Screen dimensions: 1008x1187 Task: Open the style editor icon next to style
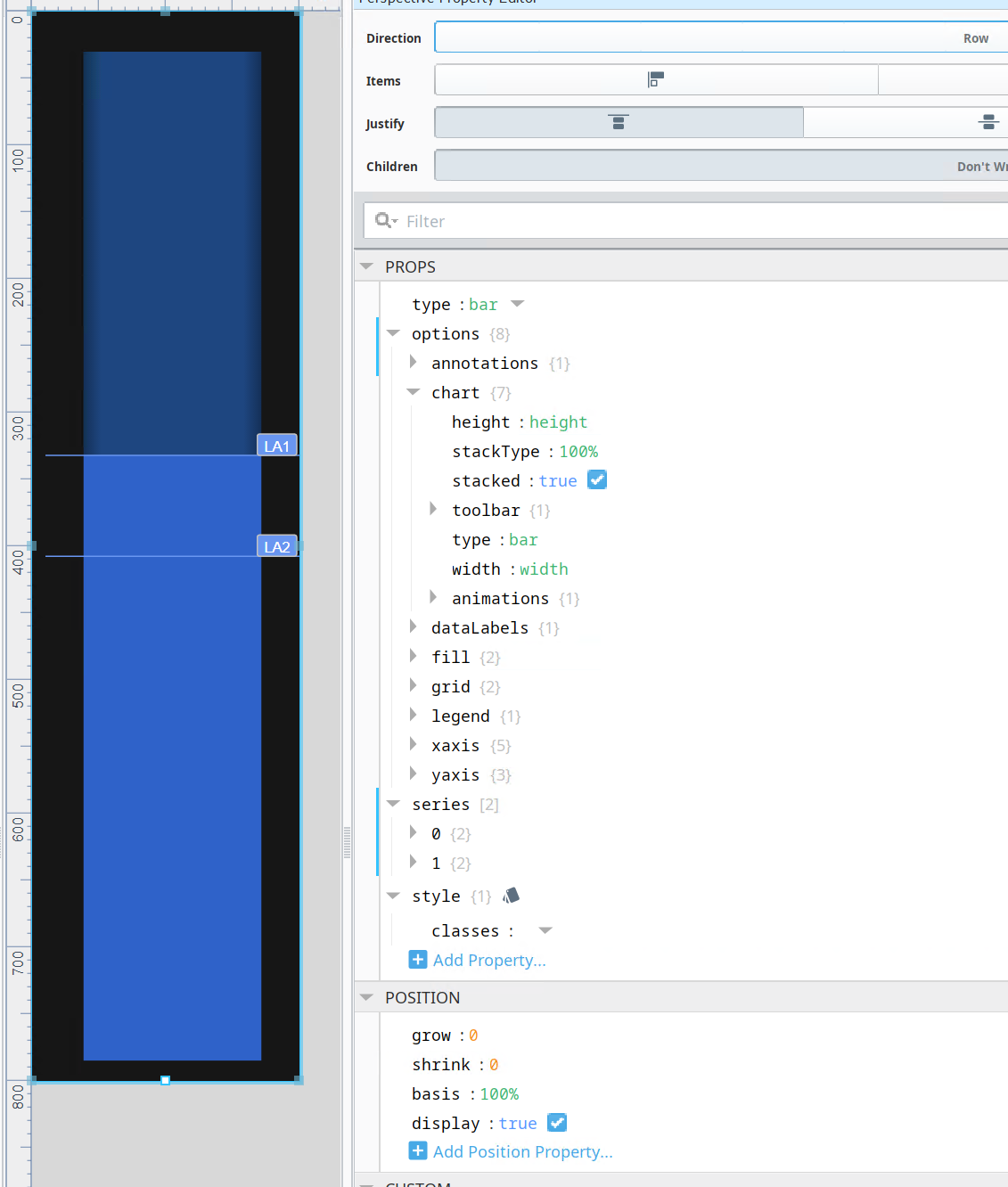(x=511, y=896)
